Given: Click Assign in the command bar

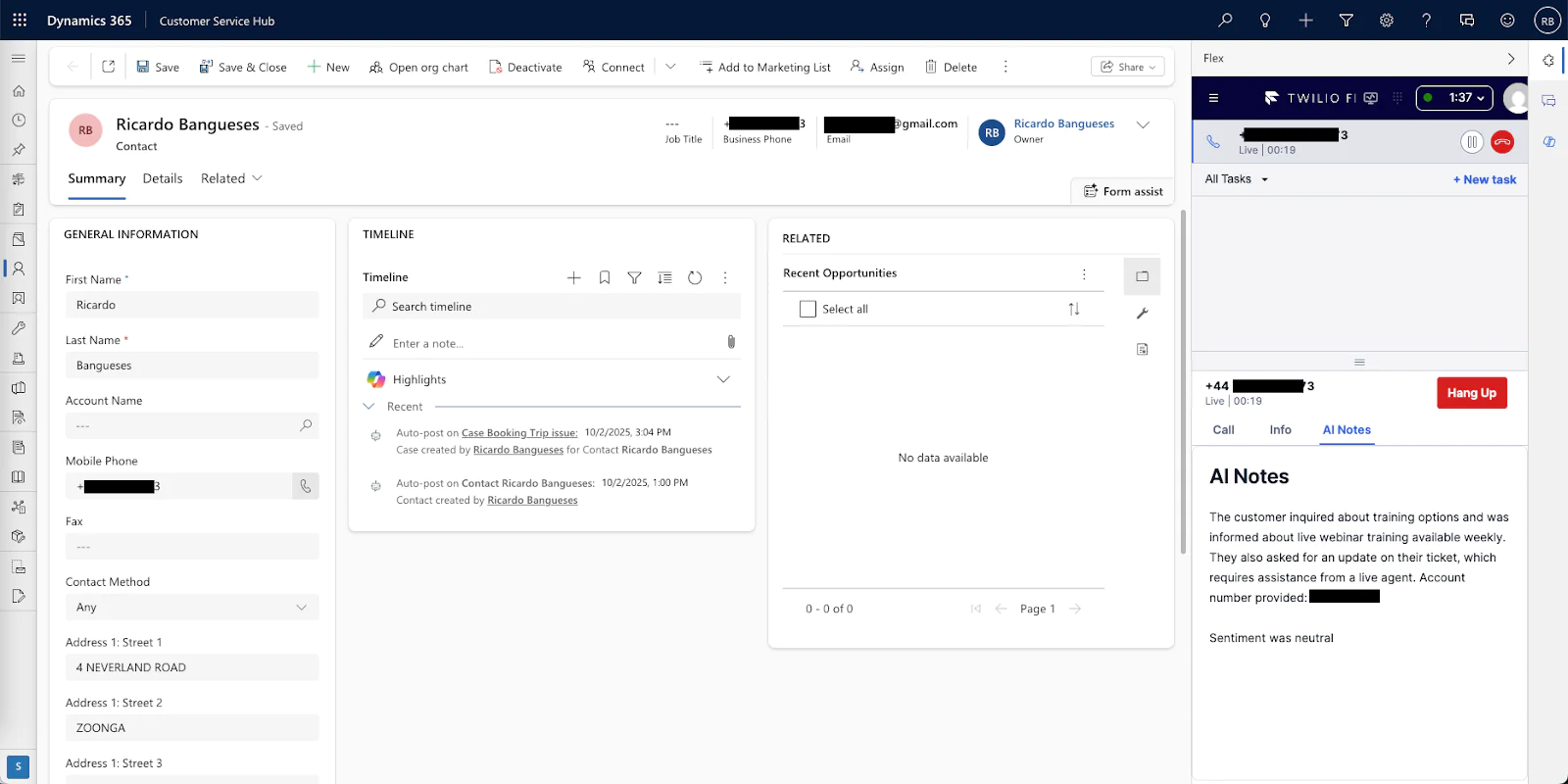Looking at the screenshot, I should click(877, 67).
